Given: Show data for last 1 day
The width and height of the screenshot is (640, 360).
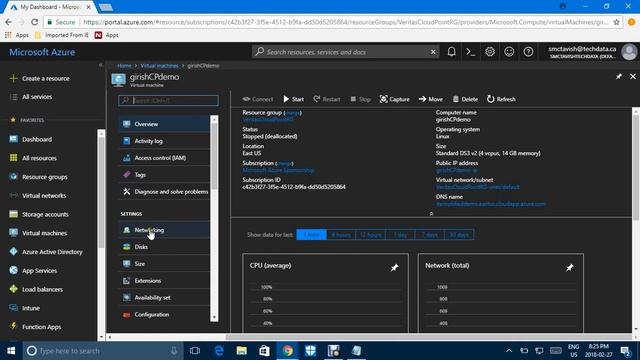Looking at the screenshot, I should (x=400, y=235).
